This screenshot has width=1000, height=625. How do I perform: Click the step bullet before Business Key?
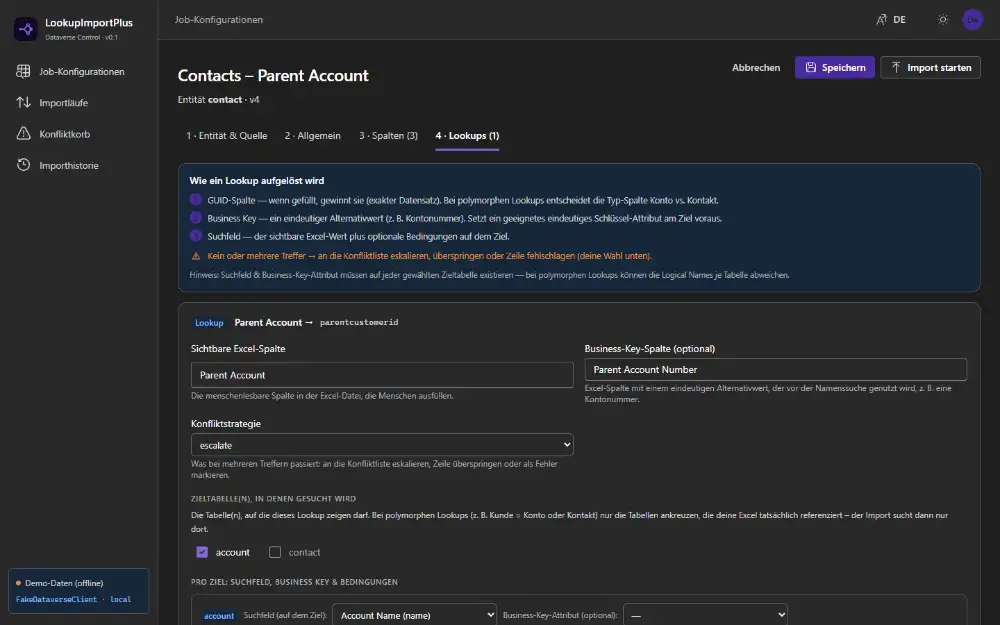coord(196,217)
